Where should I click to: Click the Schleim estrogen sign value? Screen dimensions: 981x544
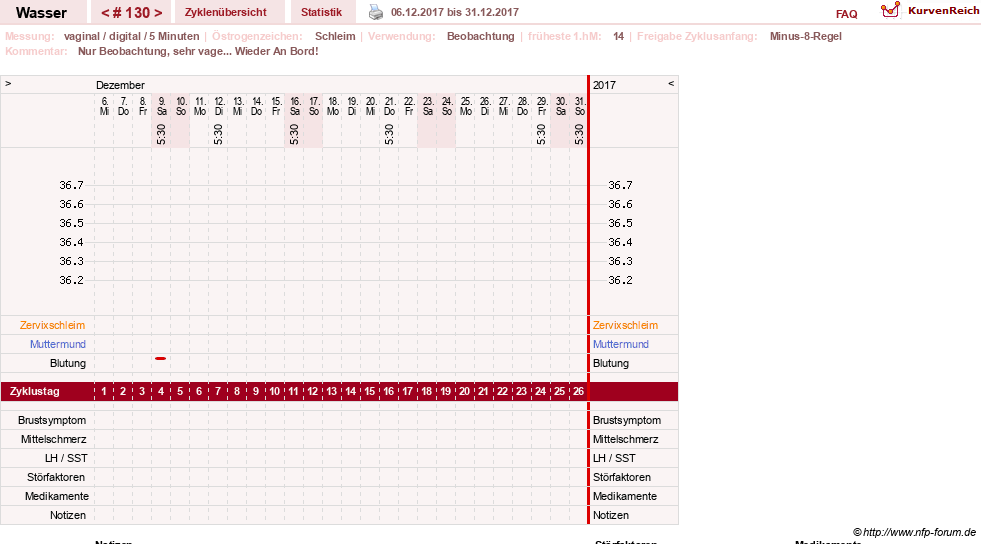tap(335, 36)
